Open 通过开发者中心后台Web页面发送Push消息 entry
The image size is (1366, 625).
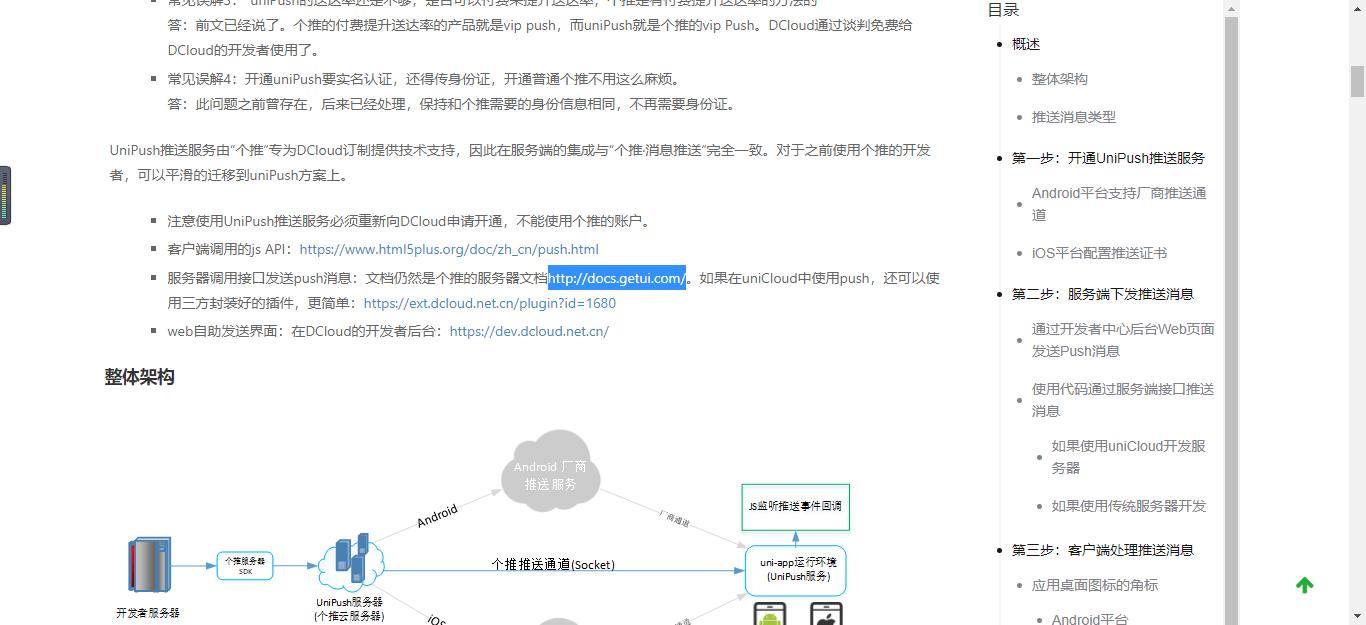click(1123, 340)
